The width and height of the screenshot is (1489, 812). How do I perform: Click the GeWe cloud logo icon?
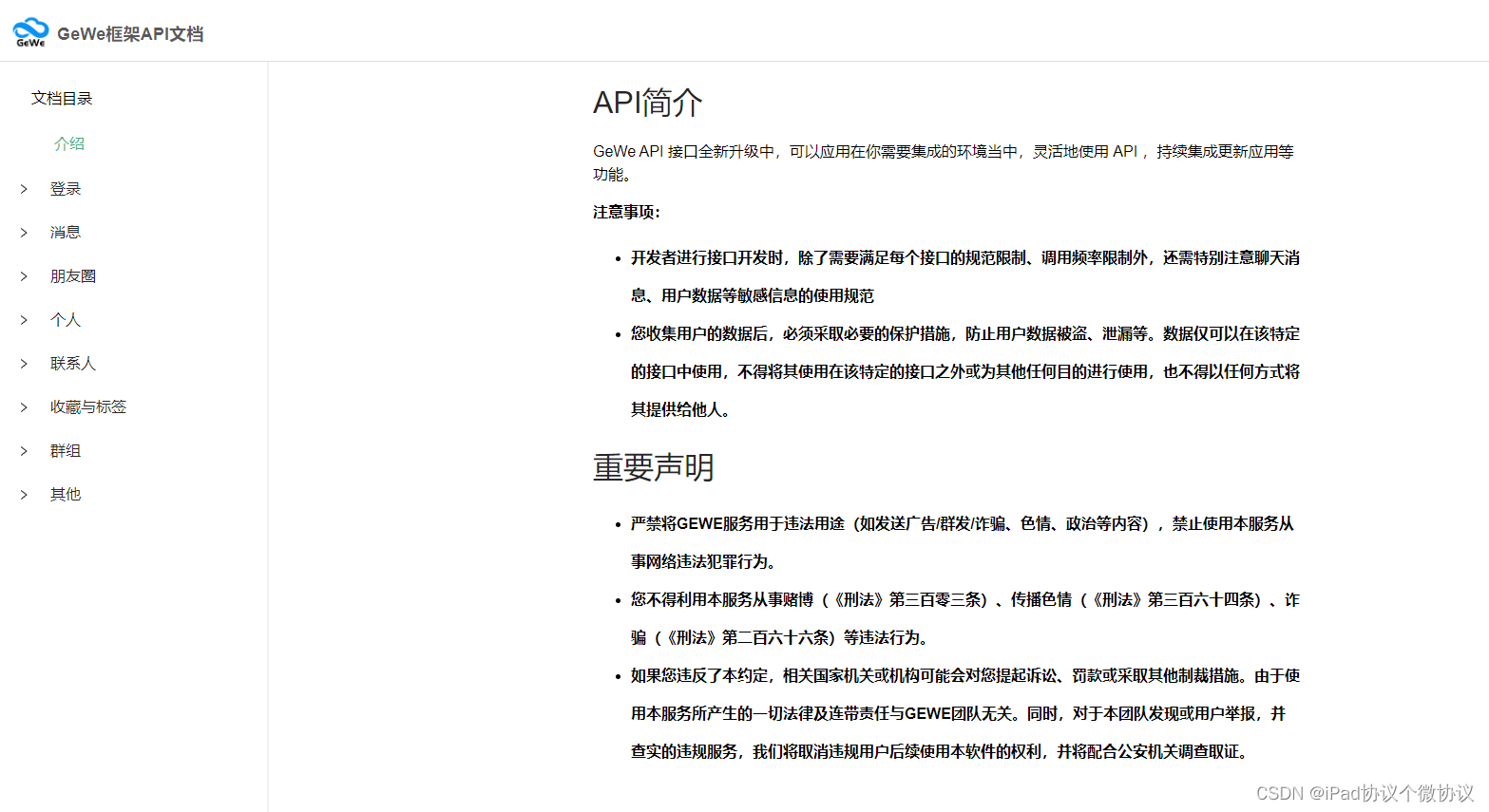coord(30,32)
